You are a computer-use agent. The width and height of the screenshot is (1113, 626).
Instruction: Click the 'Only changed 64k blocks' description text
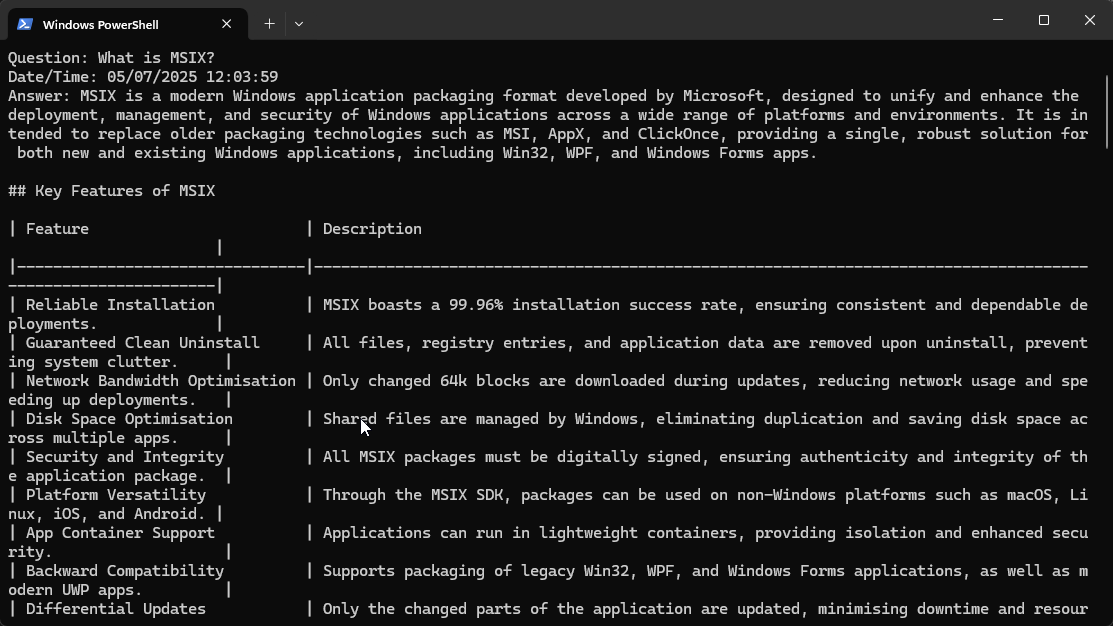point(426,381)
